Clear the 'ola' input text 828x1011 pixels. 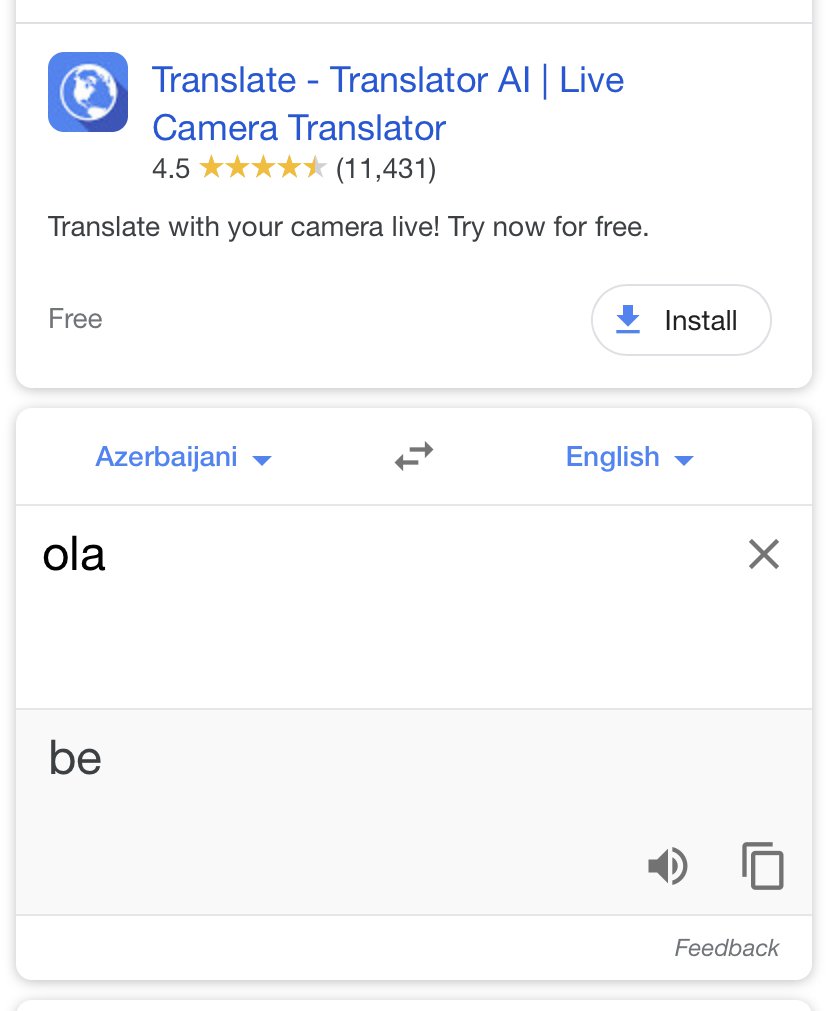(x=764, y=554)
